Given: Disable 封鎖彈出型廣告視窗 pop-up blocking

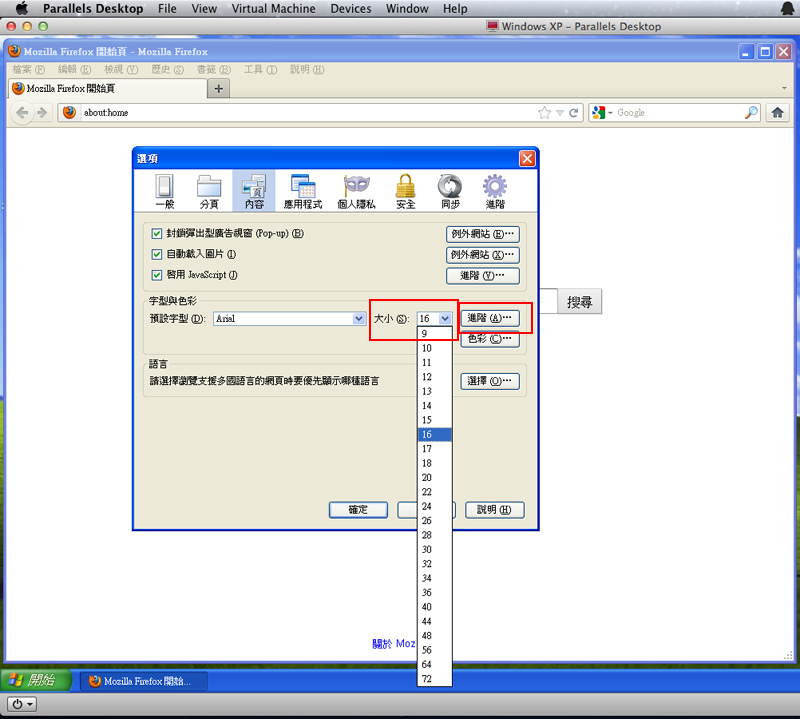Looking at the screenshot, I should [157, 234].
